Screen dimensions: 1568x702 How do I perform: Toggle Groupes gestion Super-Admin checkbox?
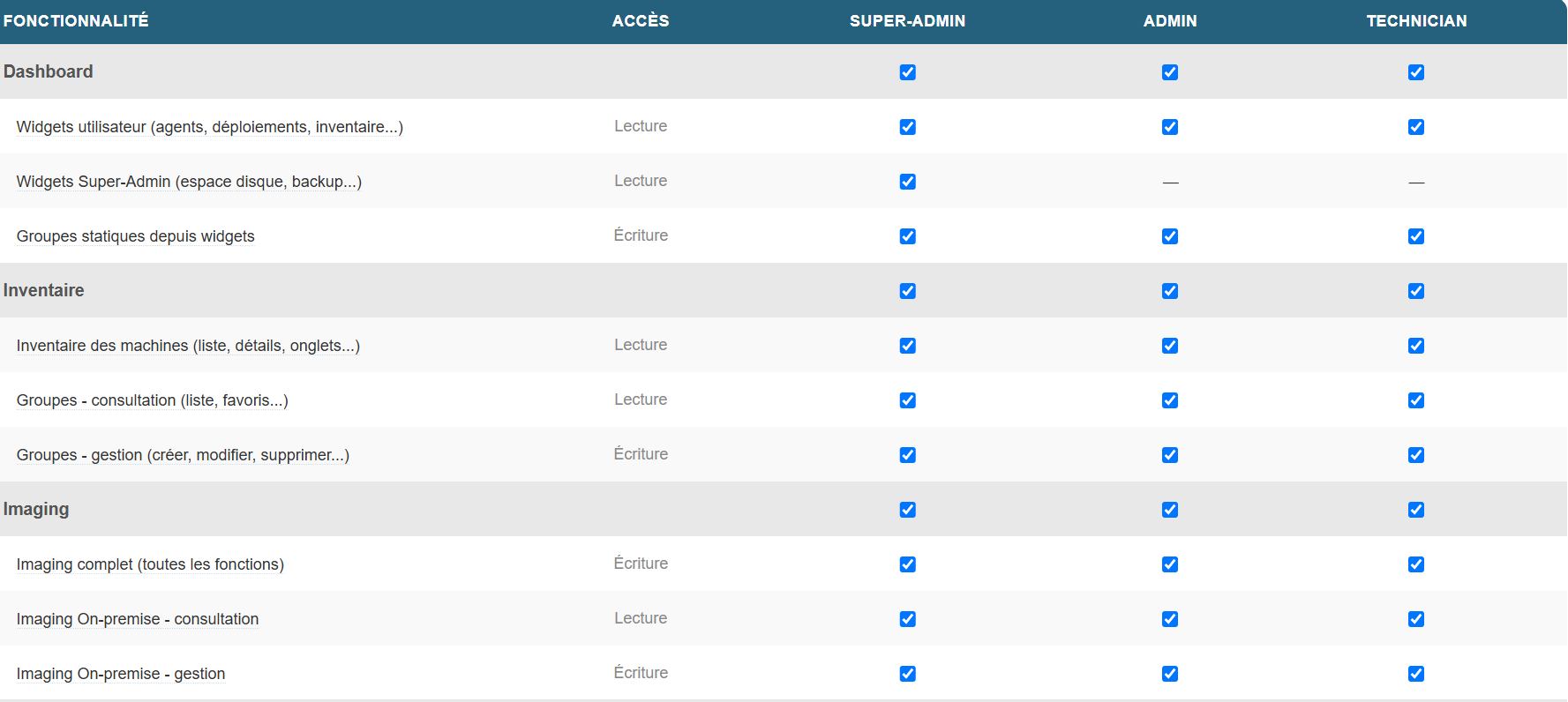907,455
